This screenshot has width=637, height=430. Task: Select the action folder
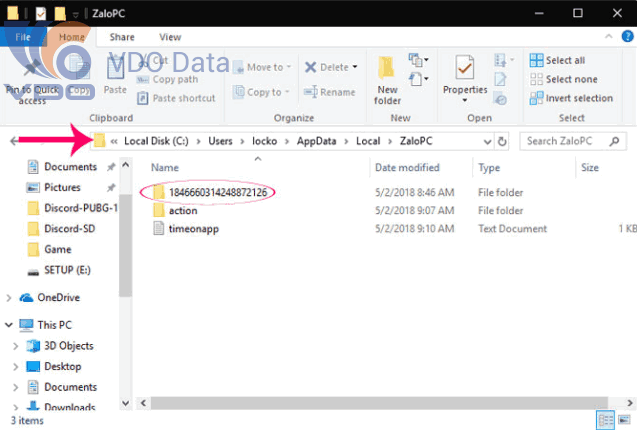pyautogui.click(x=175, y=211)
